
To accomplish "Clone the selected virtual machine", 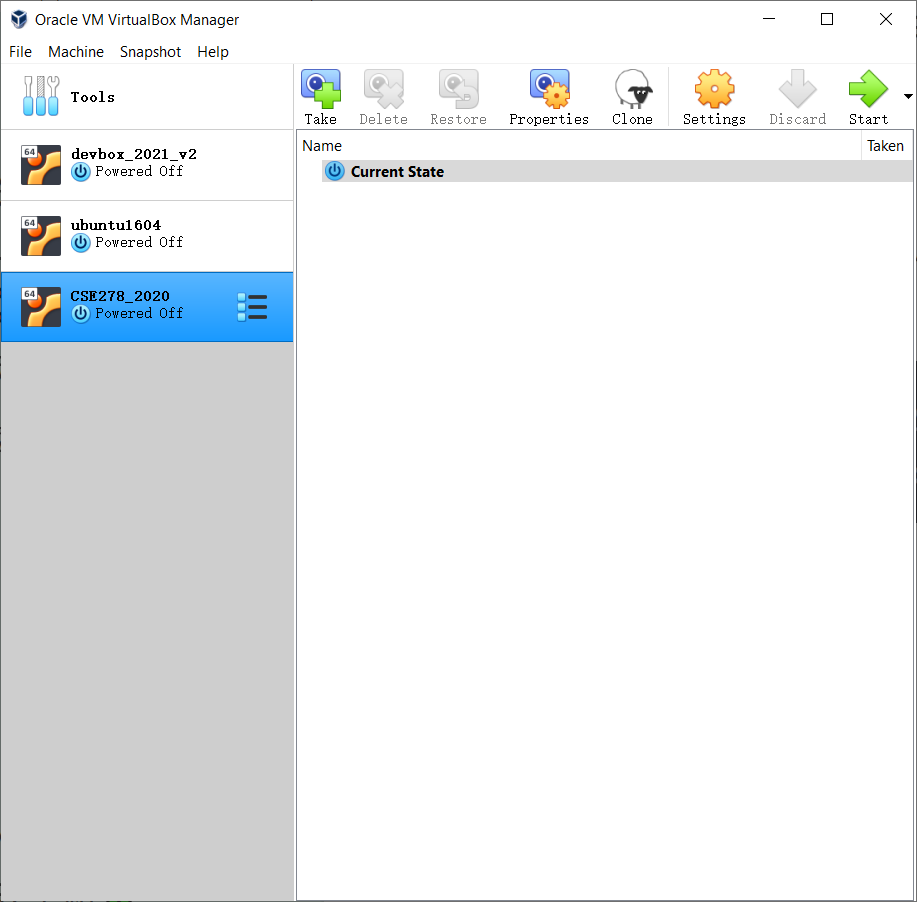I will click(632, 97).
